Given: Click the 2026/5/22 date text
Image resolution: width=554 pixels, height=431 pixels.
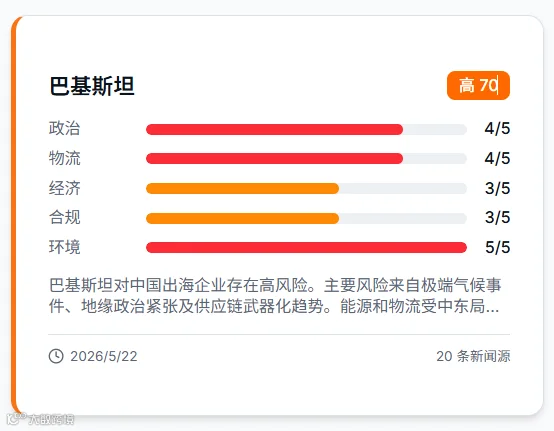Looking at the screenshot, I should click(x=104, y=356).
